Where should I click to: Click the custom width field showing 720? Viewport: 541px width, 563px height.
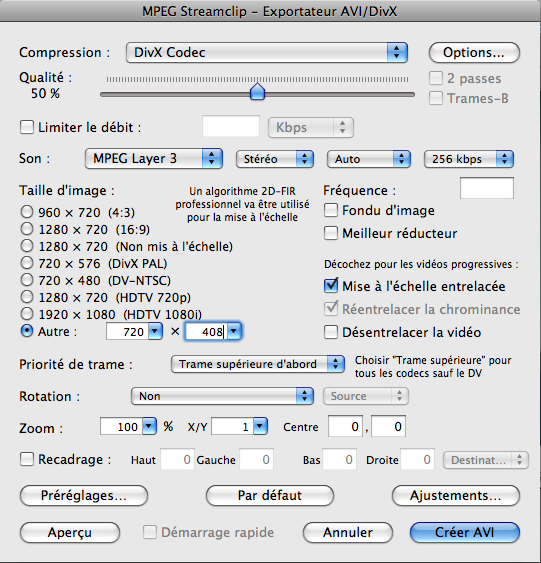click(127, 331)
